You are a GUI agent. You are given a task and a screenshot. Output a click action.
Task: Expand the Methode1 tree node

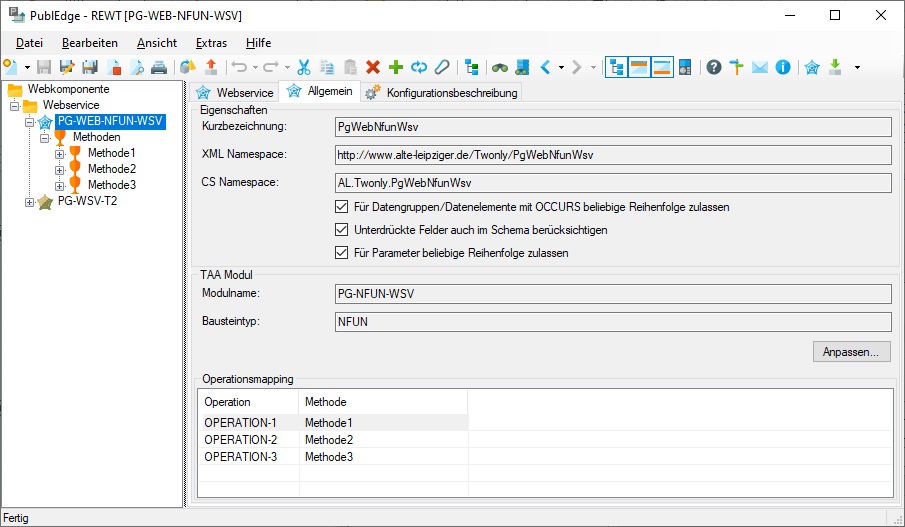(60, 153)
